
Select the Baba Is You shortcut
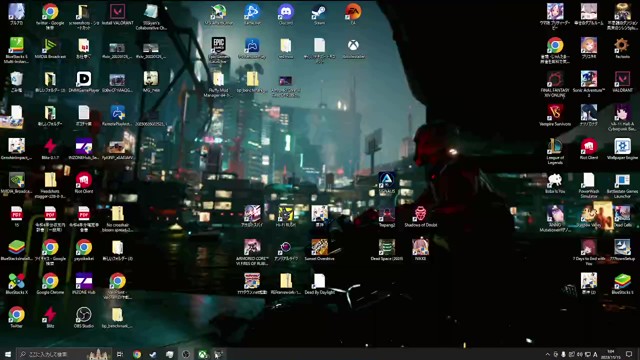click(x=555, y=183)
